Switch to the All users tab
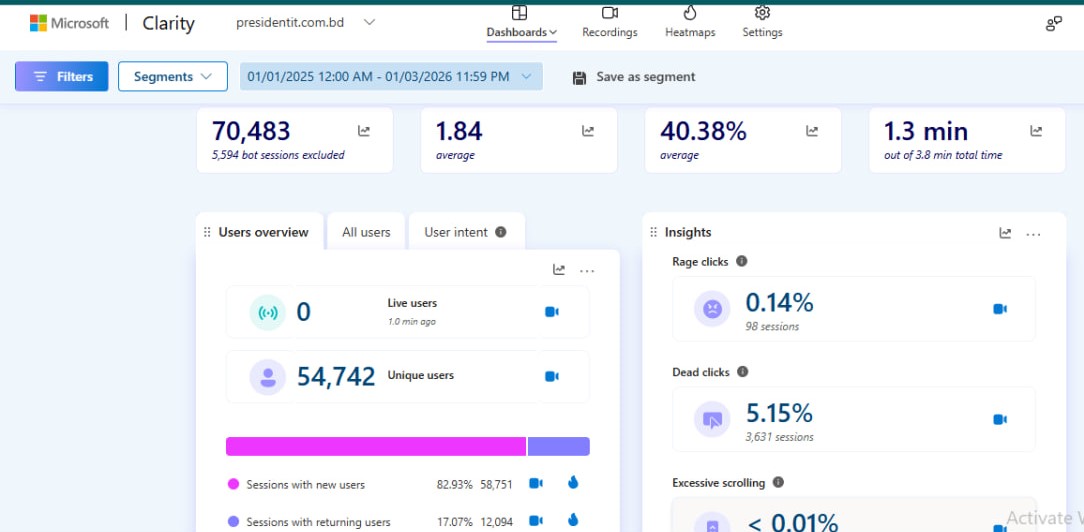 click(x=366, y=232)
